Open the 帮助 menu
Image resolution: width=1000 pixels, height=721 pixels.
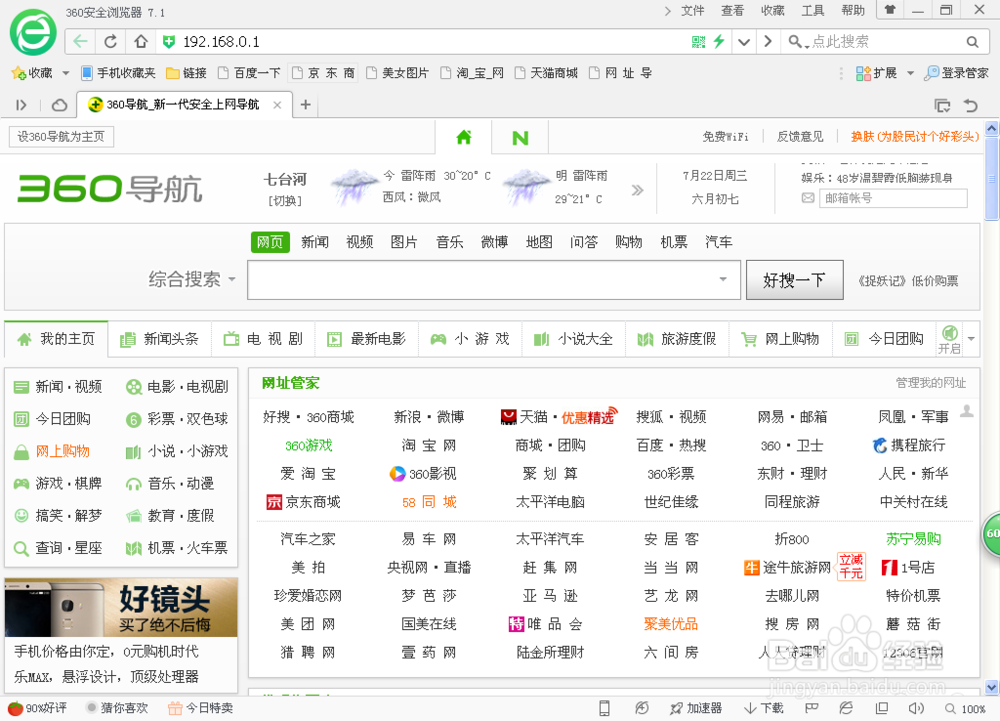click(853, 10)
